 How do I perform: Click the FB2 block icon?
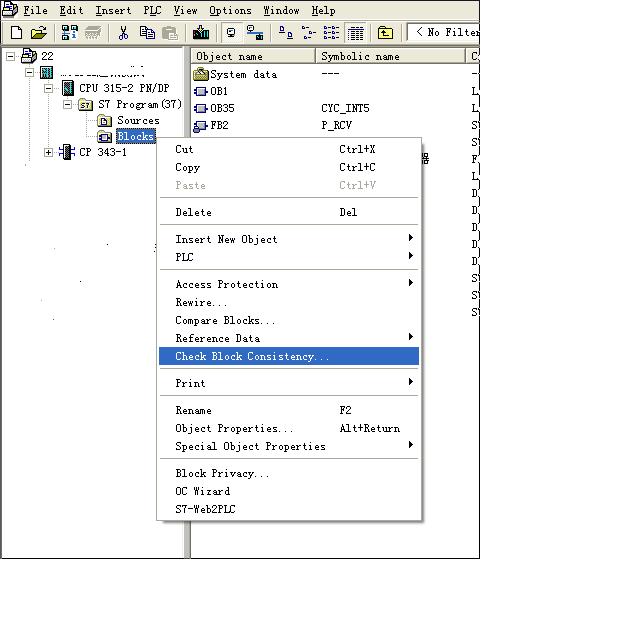pyautogui.click(x=200, y=126)
